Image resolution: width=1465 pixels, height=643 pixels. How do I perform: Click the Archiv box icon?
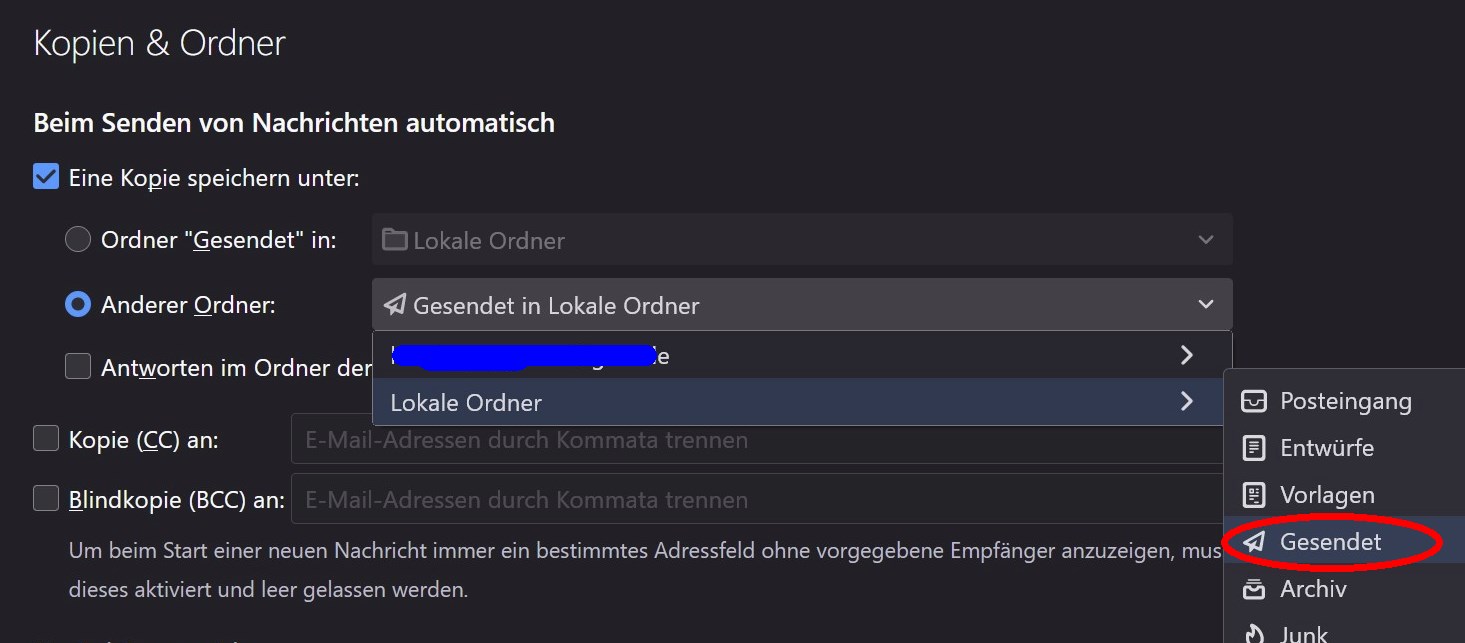tap(1254, 589)
